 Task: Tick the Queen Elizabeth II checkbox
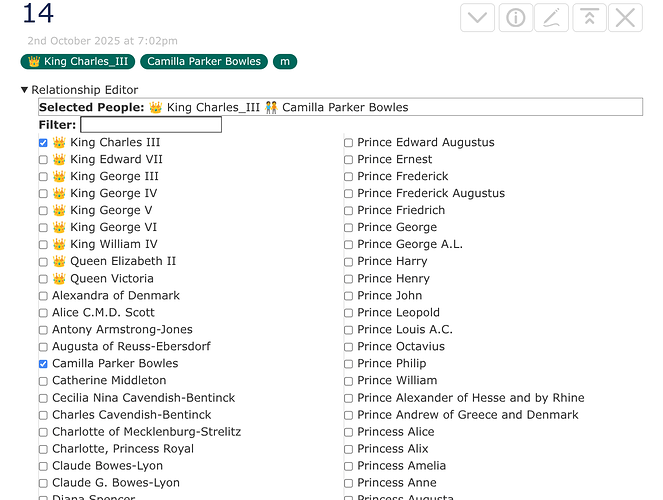coord(43,262)
